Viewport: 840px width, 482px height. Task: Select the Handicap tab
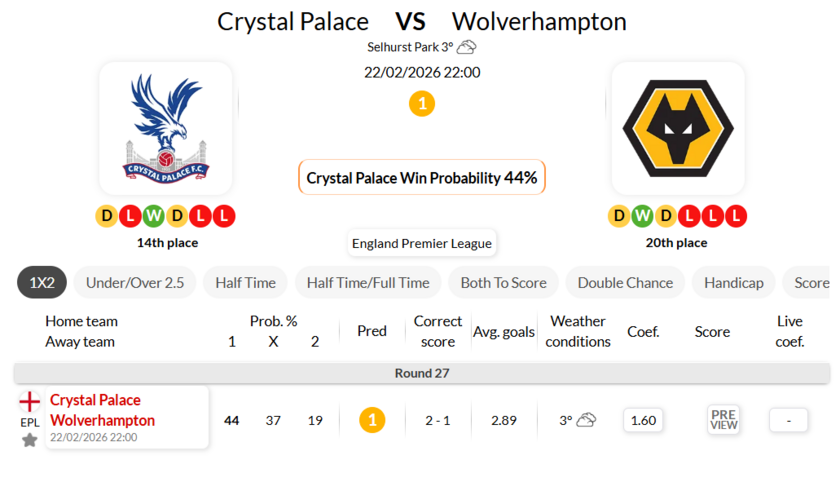pos(733,283)
